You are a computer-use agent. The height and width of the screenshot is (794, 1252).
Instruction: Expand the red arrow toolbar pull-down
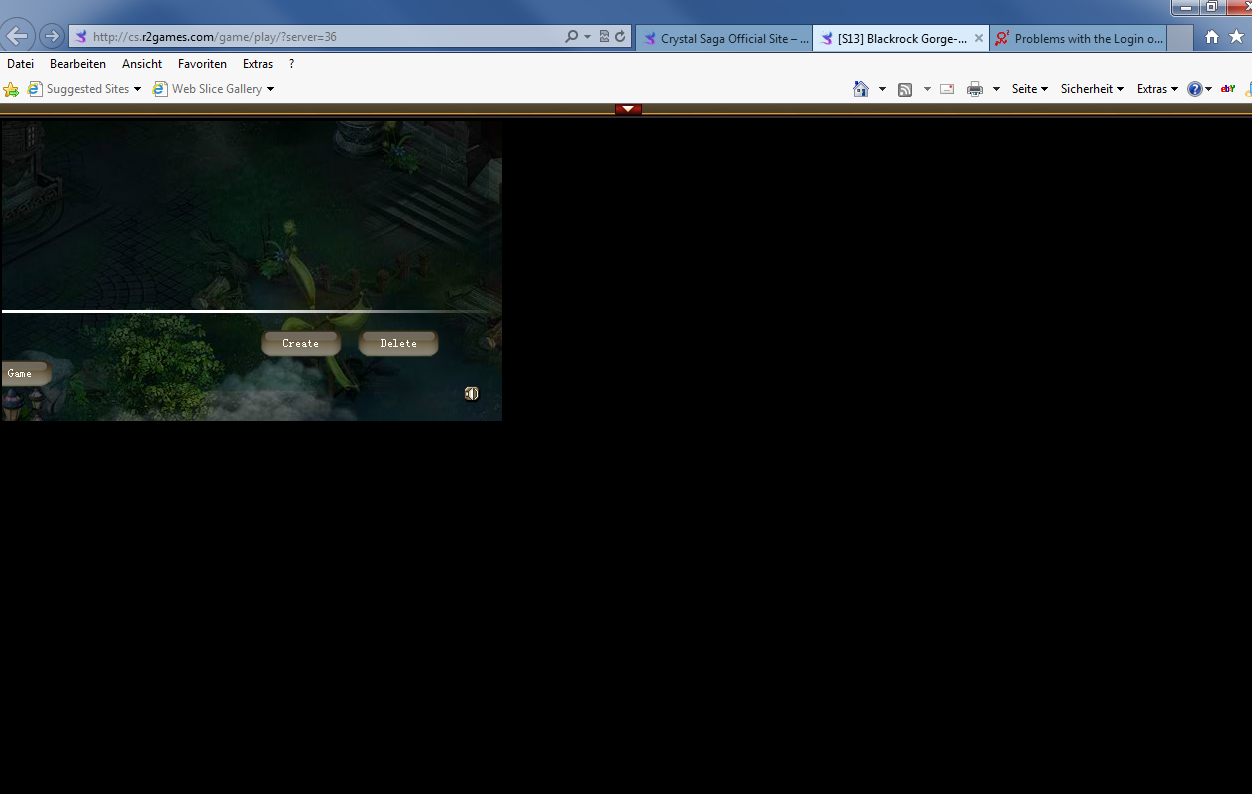pos(628,109)
